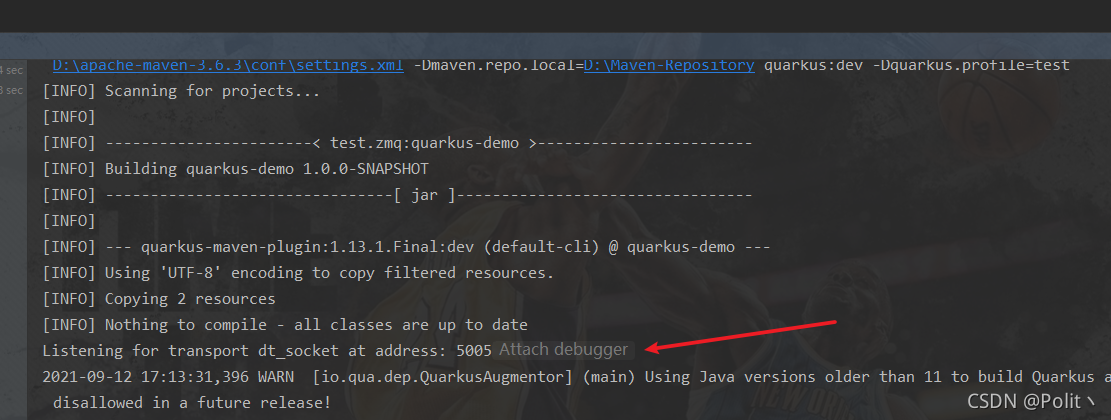Screen dimensions: 1111x420
Task: Click the 'Copying 2 resources' line
Action: pos(159,299)
